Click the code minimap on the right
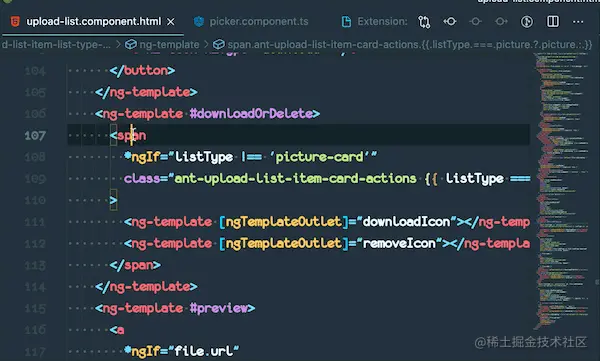 (x=562, y=191)
